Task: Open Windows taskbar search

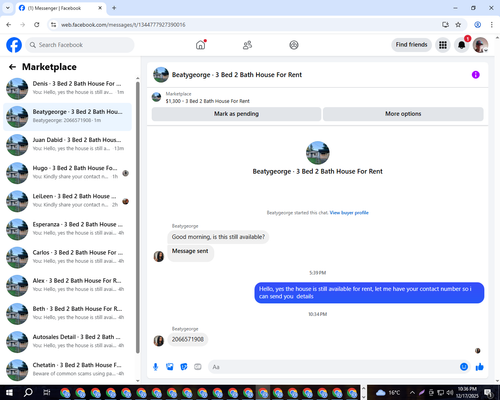Action: tap(28, 392)
